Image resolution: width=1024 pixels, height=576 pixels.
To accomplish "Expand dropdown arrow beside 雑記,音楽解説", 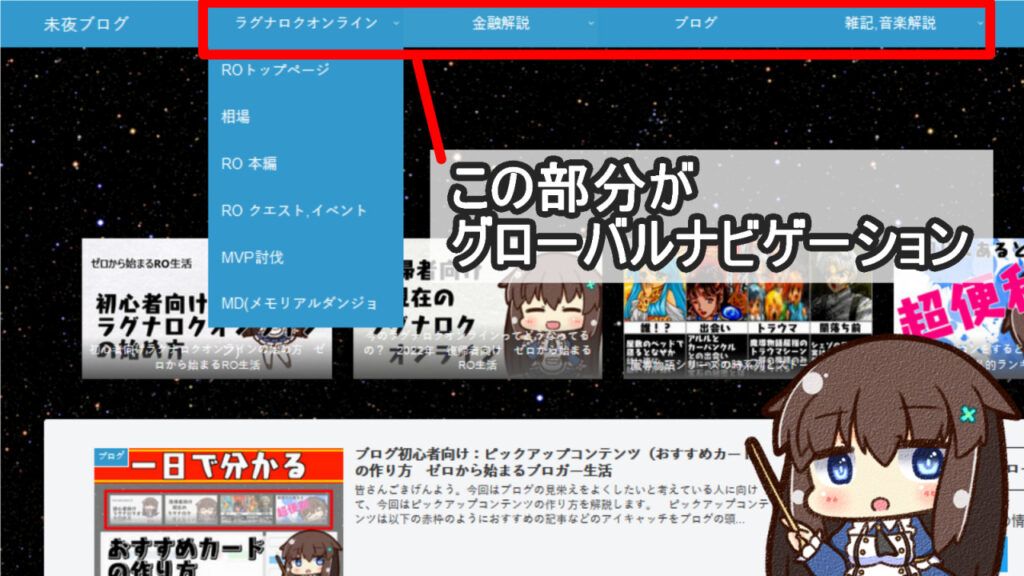I will pos(980,24).
